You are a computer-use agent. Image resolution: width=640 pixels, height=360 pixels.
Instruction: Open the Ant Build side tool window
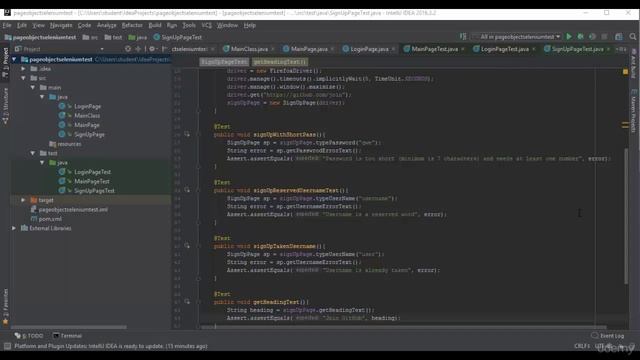pos(633,63)
